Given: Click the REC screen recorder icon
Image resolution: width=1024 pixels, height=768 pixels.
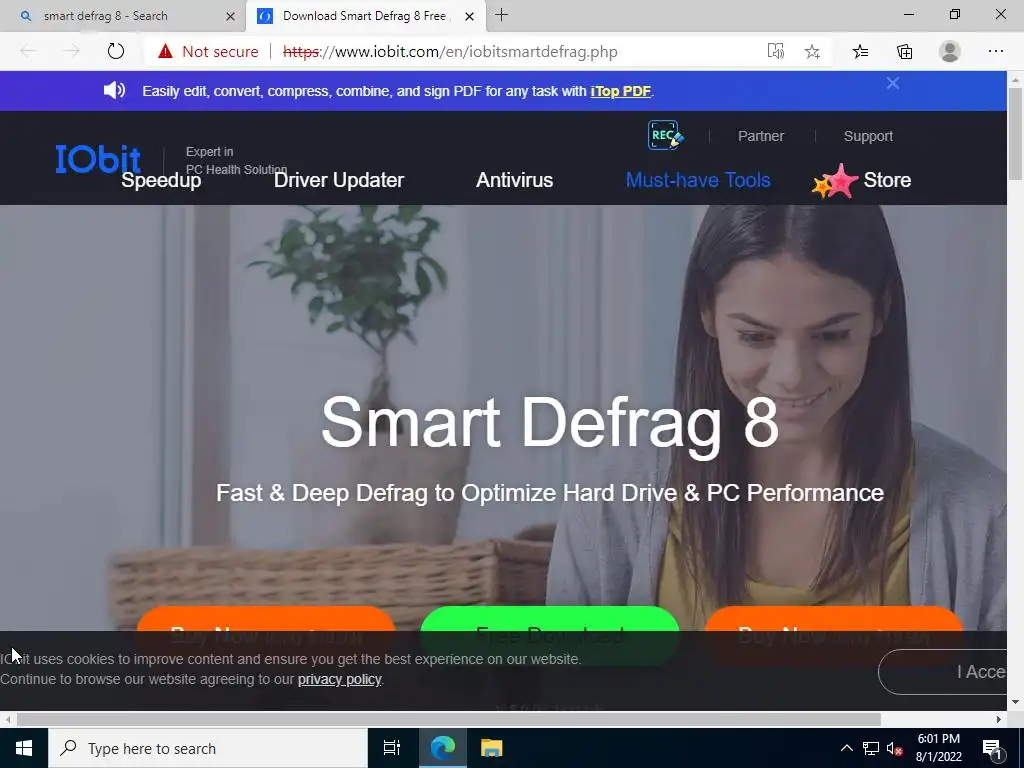Looking at the screenshot, I should [x=665, y=135].
